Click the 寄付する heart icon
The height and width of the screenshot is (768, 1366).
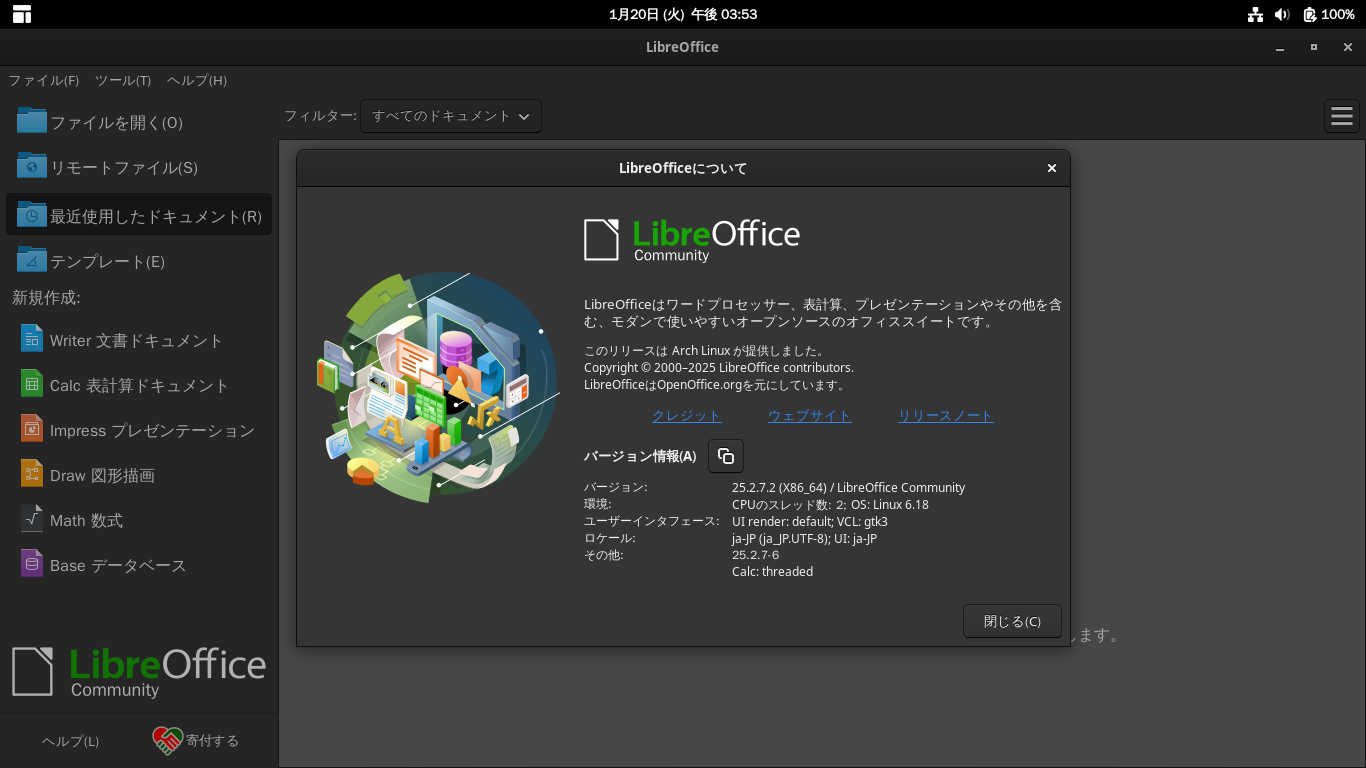[168, 741]
